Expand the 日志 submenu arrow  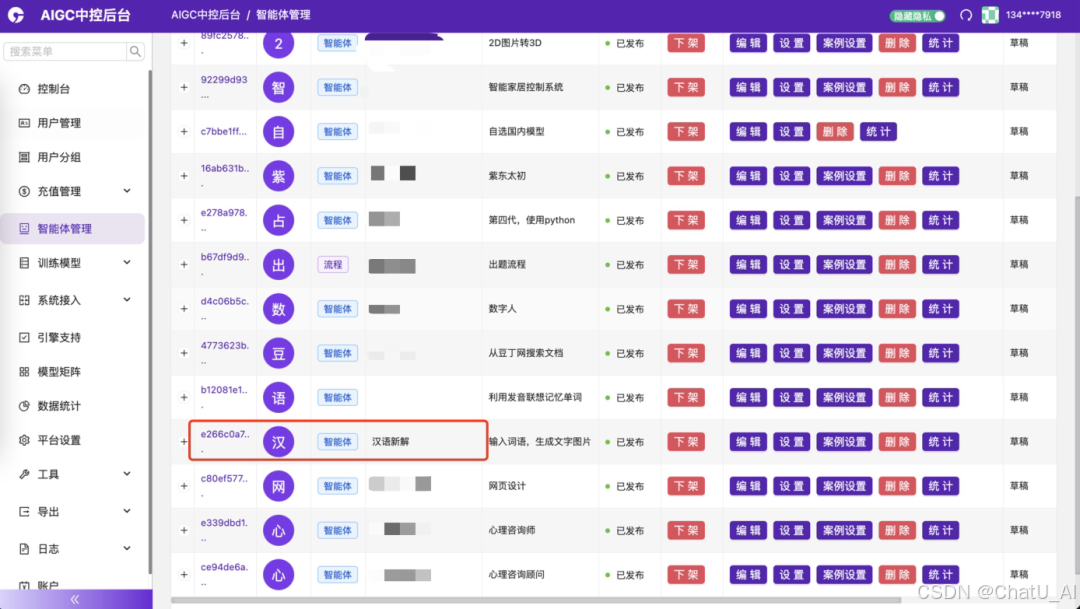pos(127,548)
